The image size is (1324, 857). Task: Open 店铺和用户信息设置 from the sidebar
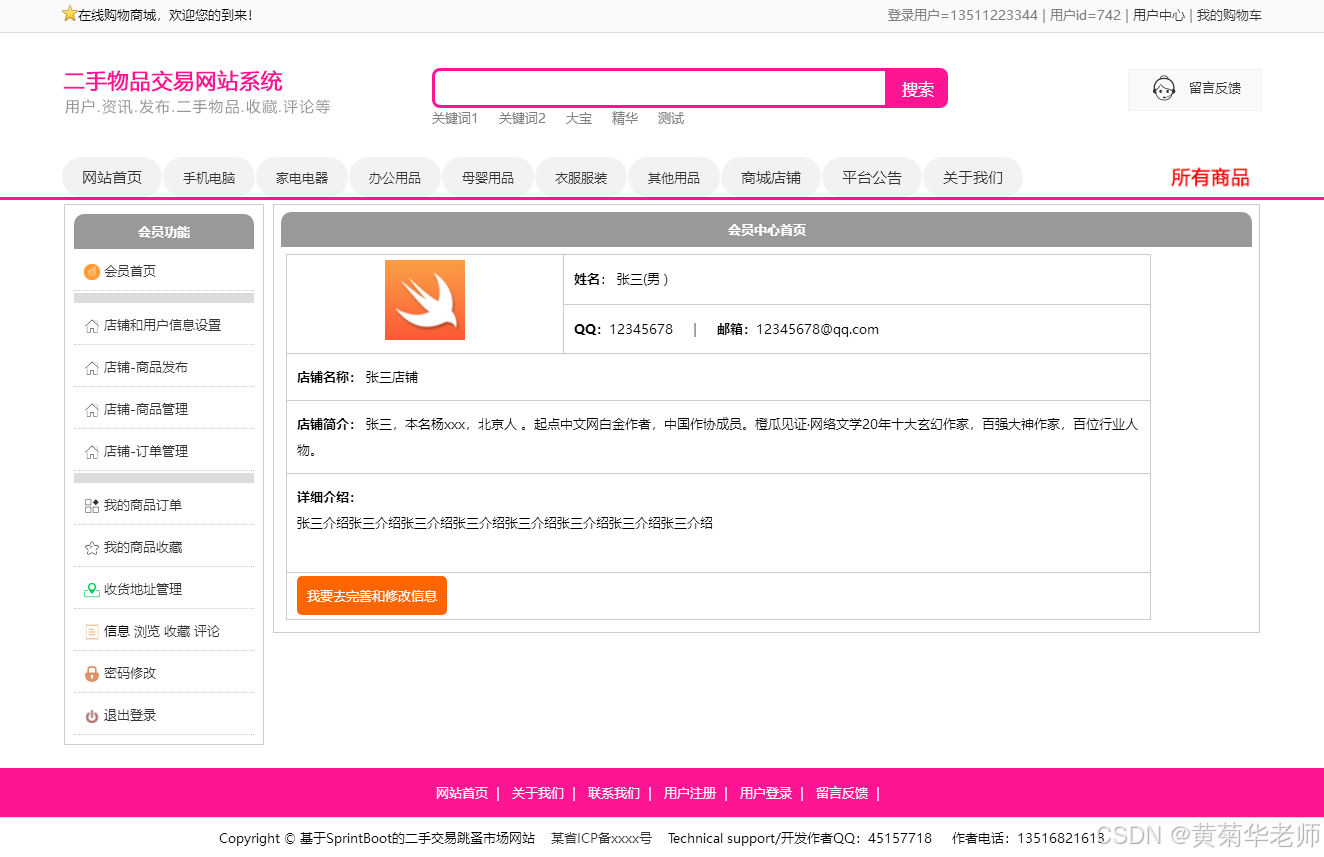point(160,324)
